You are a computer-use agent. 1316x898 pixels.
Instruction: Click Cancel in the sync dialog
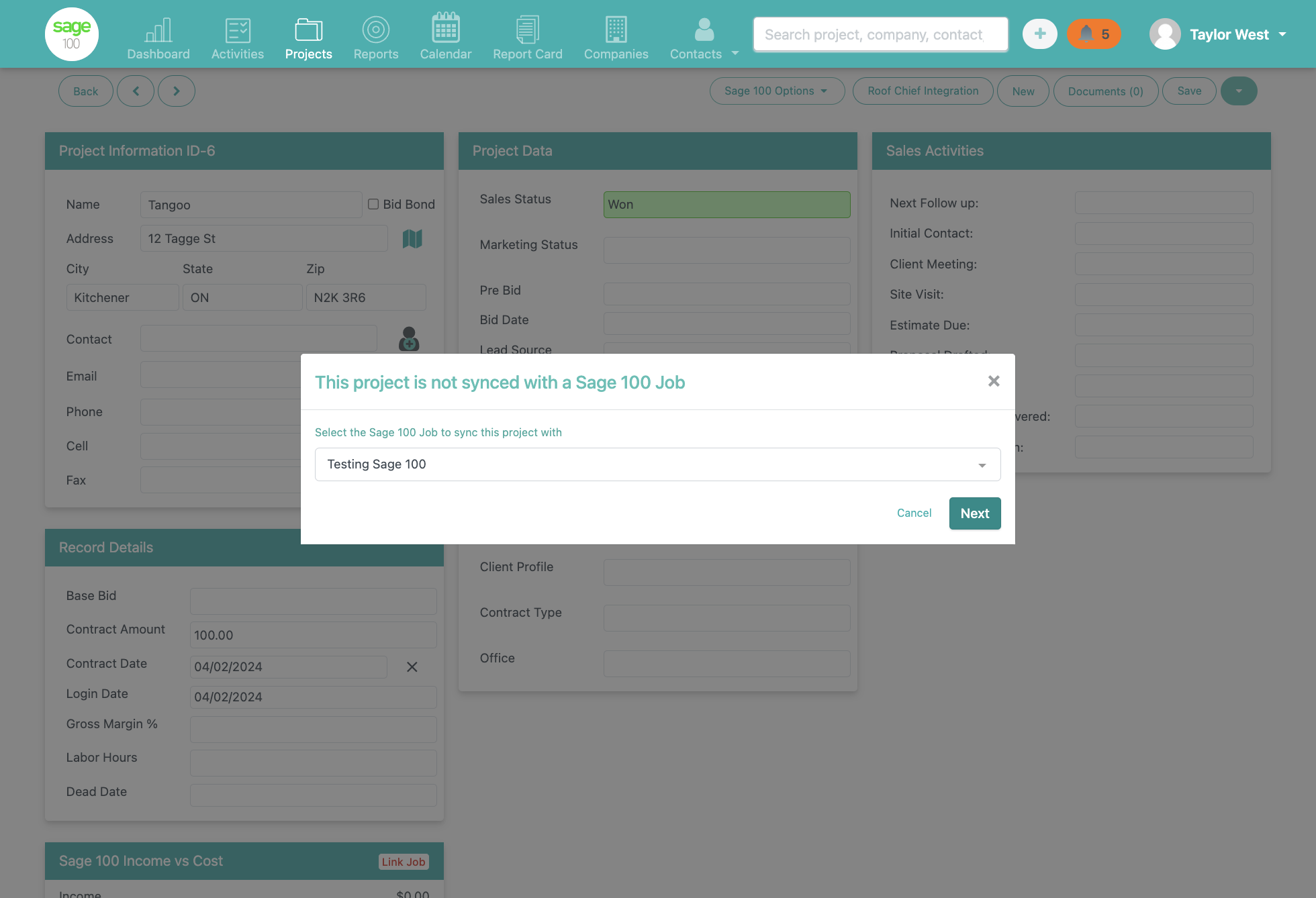[914, 513]
